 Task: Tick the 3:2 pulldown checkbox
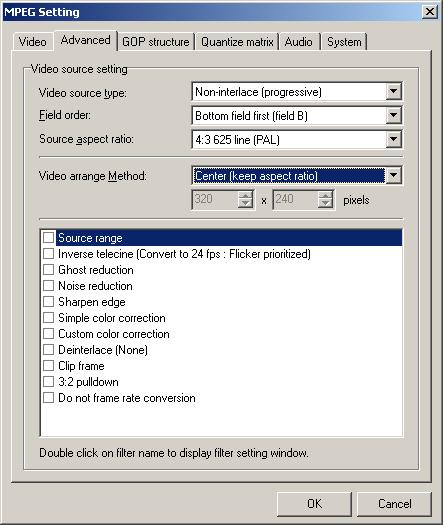tap(49, 382)
